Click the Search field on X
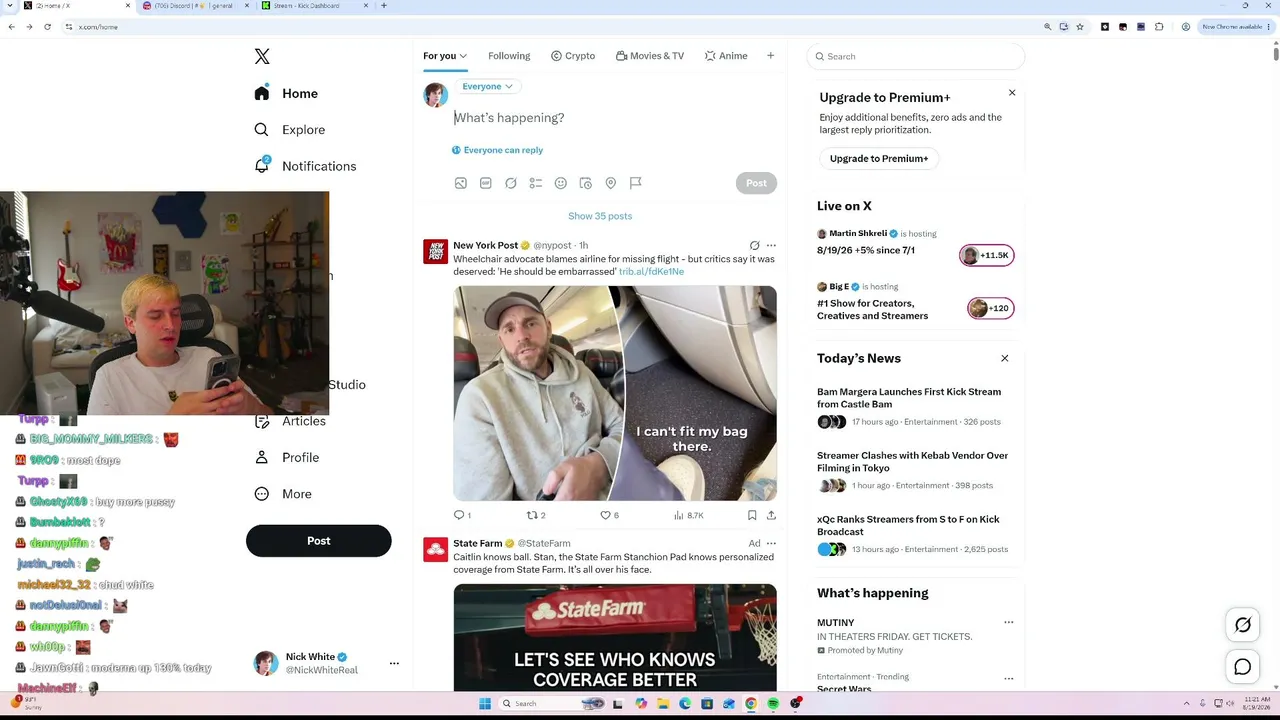This screenshot has height=720, width=1280. [916, 57]
